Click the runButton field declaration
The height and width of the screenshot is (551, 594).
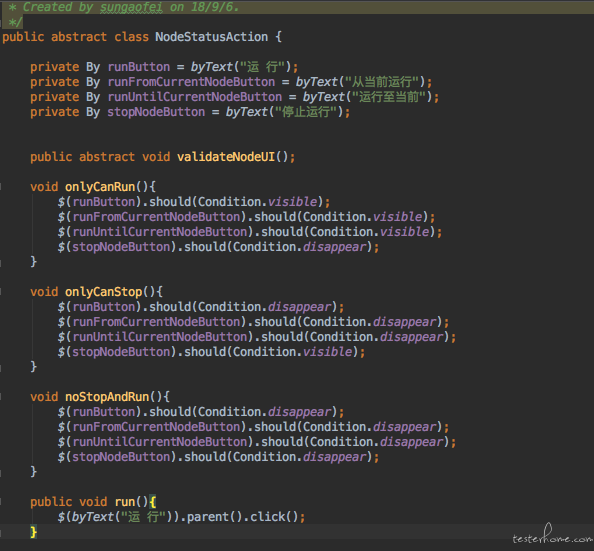pyautogui.click(x=139, y=67)
